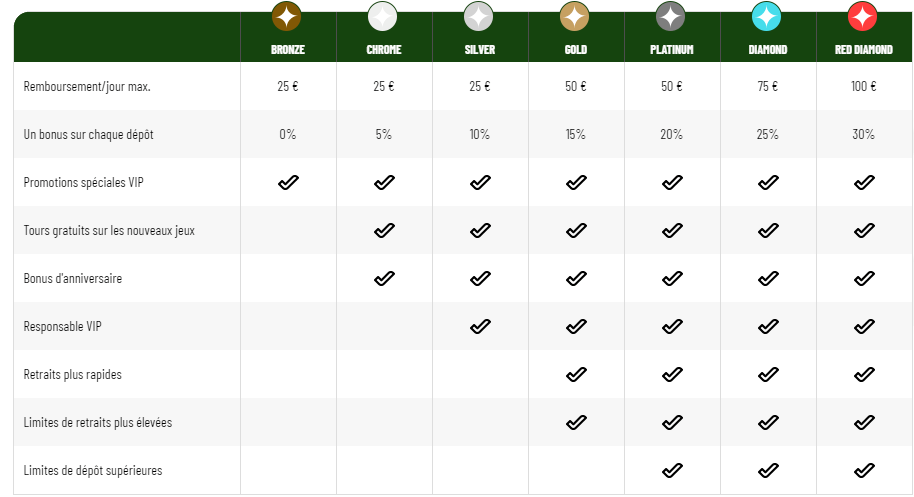
Task: Click the Platinum tier star badge
Action: [x=670, y=16]
